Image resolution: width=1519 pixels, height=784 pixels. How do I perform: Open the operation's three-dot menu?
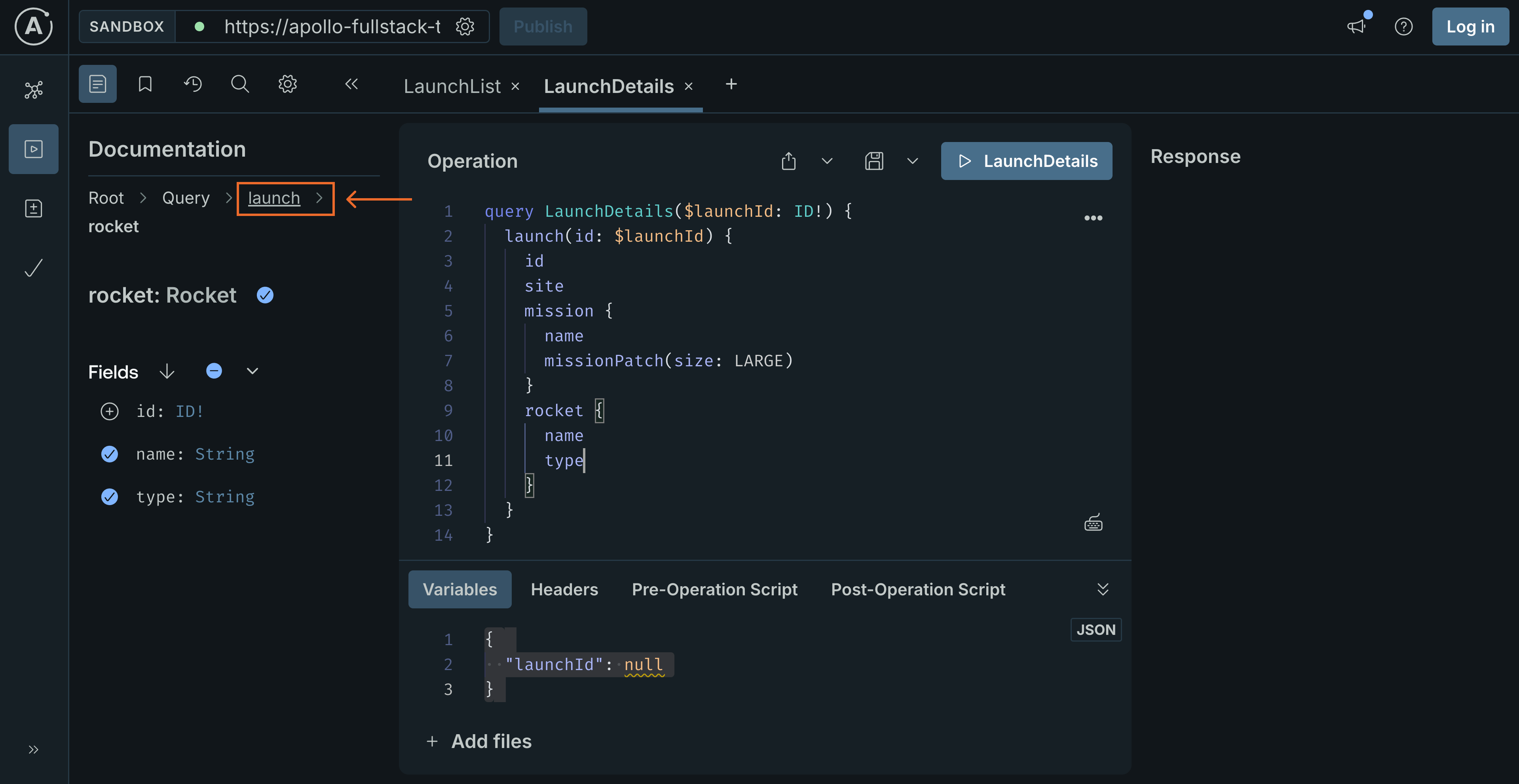click(1093, 218)
